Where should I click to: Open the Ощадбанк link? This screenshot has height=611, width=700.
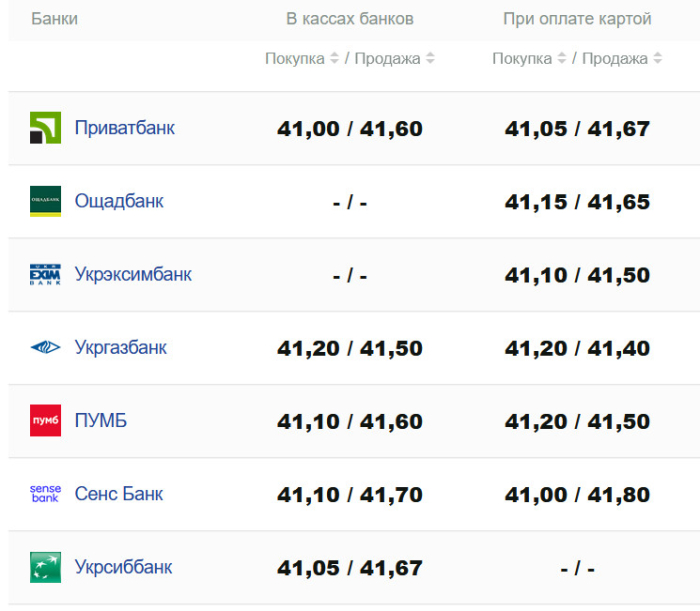119,201
